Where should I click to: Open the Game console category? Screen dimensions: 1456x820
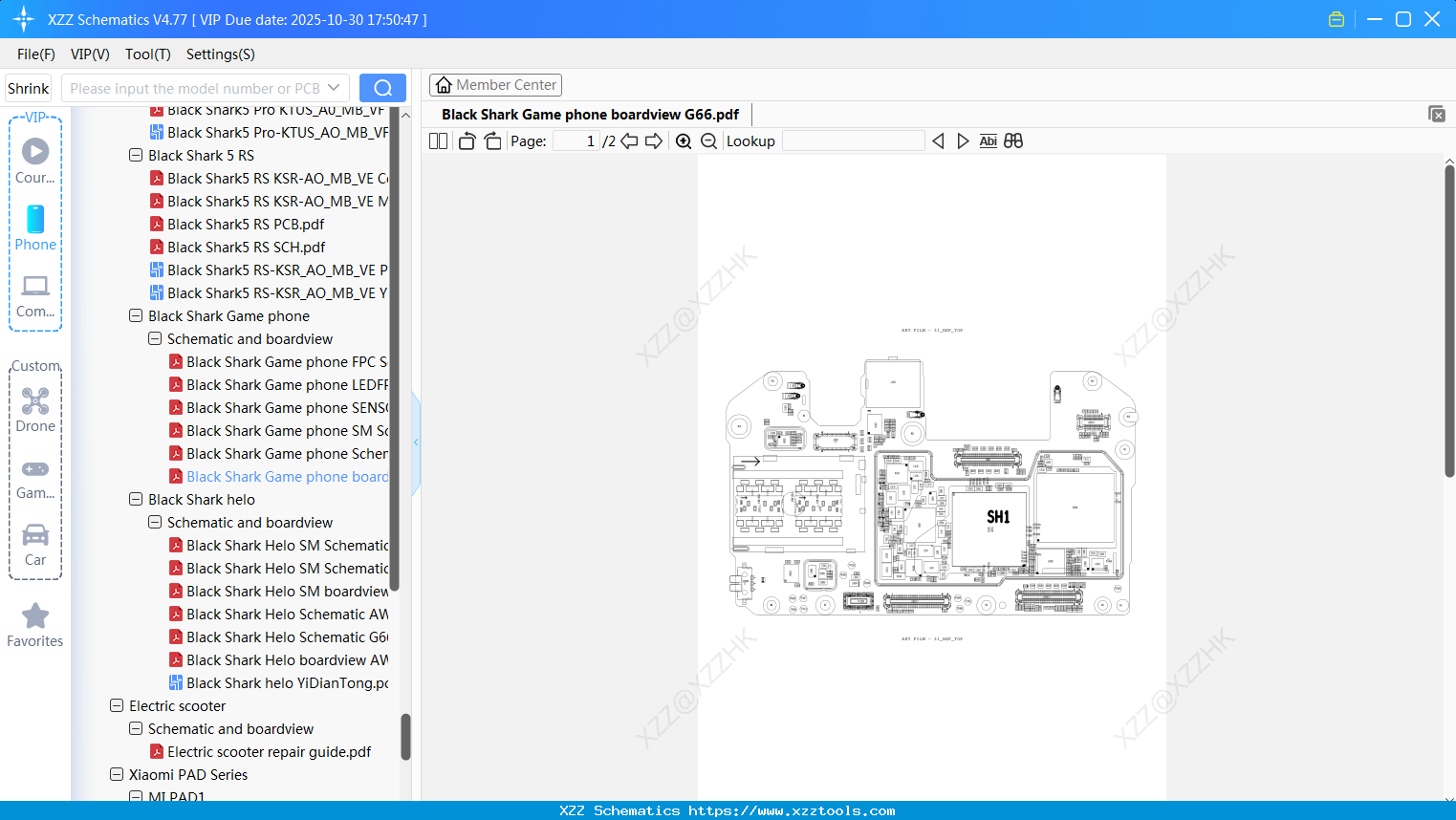click(x=35, y=478)
